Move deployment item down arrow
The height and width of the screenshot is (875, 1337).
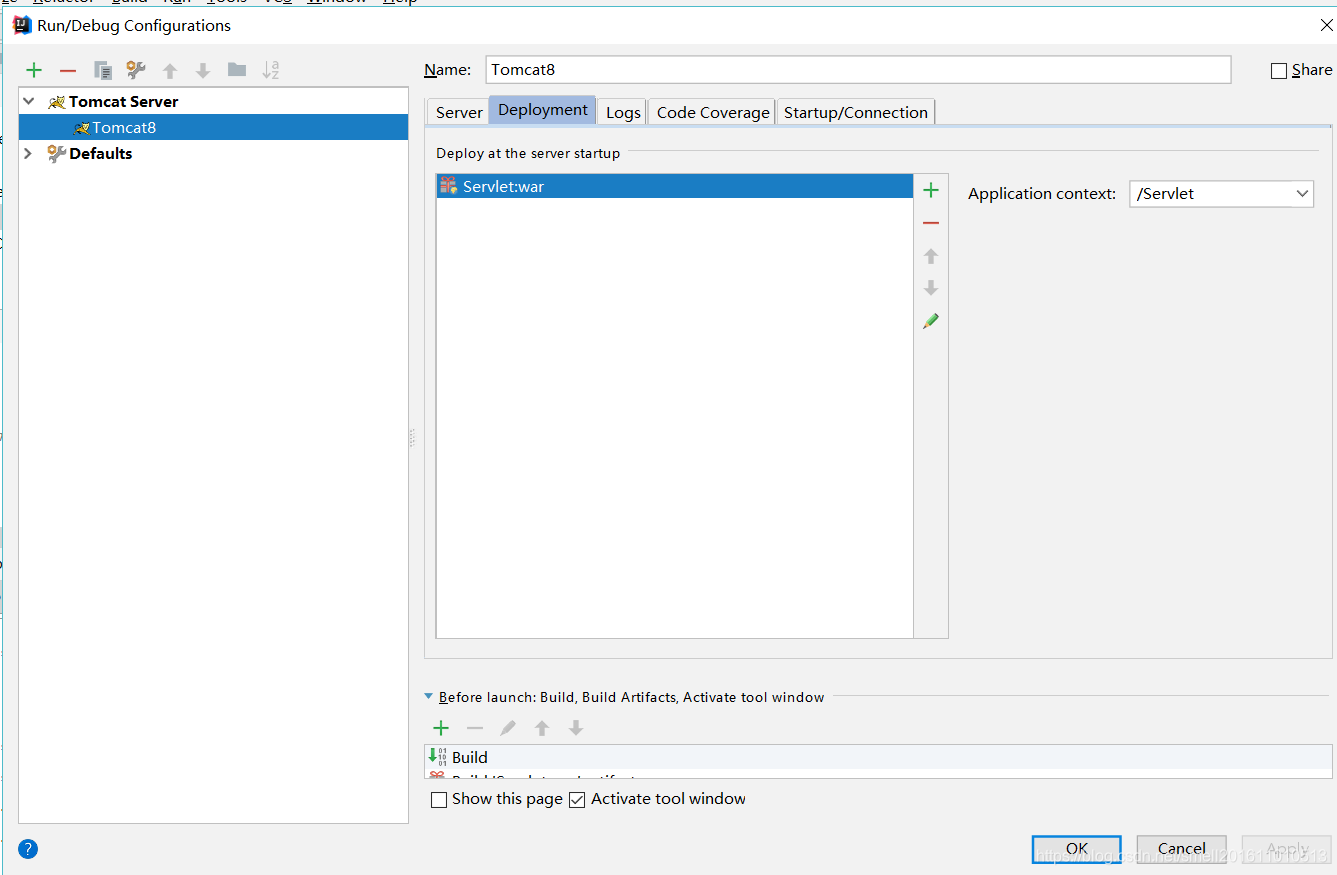(x=931, y=288)
